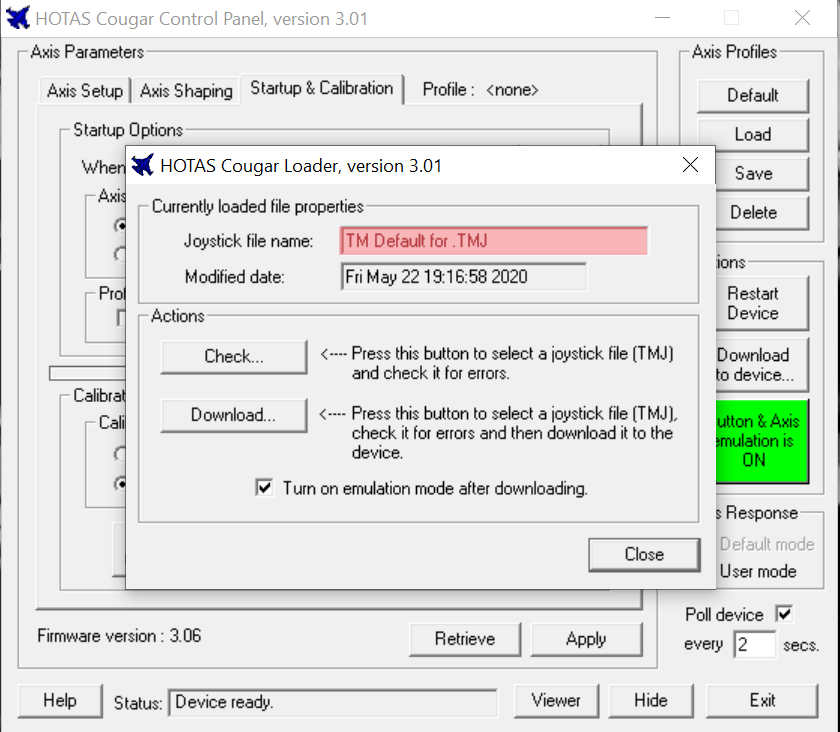Switch to the Axis Setup tab
The height and width of the screenshot is (732, 840).
(x=85, y=91)
